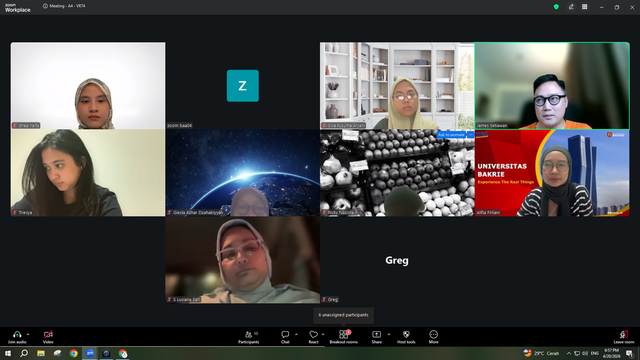
Task: Select S Lusiana Sari's video tile
Action: [242, 260]
